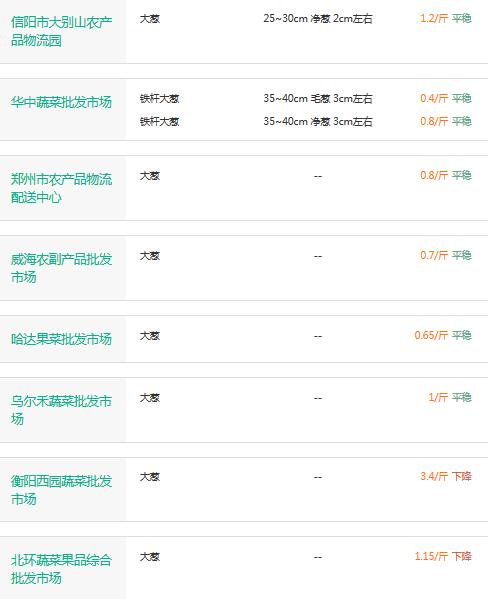Click the 25~30cm 净葱 2cm左右 specification

[318, 18]
